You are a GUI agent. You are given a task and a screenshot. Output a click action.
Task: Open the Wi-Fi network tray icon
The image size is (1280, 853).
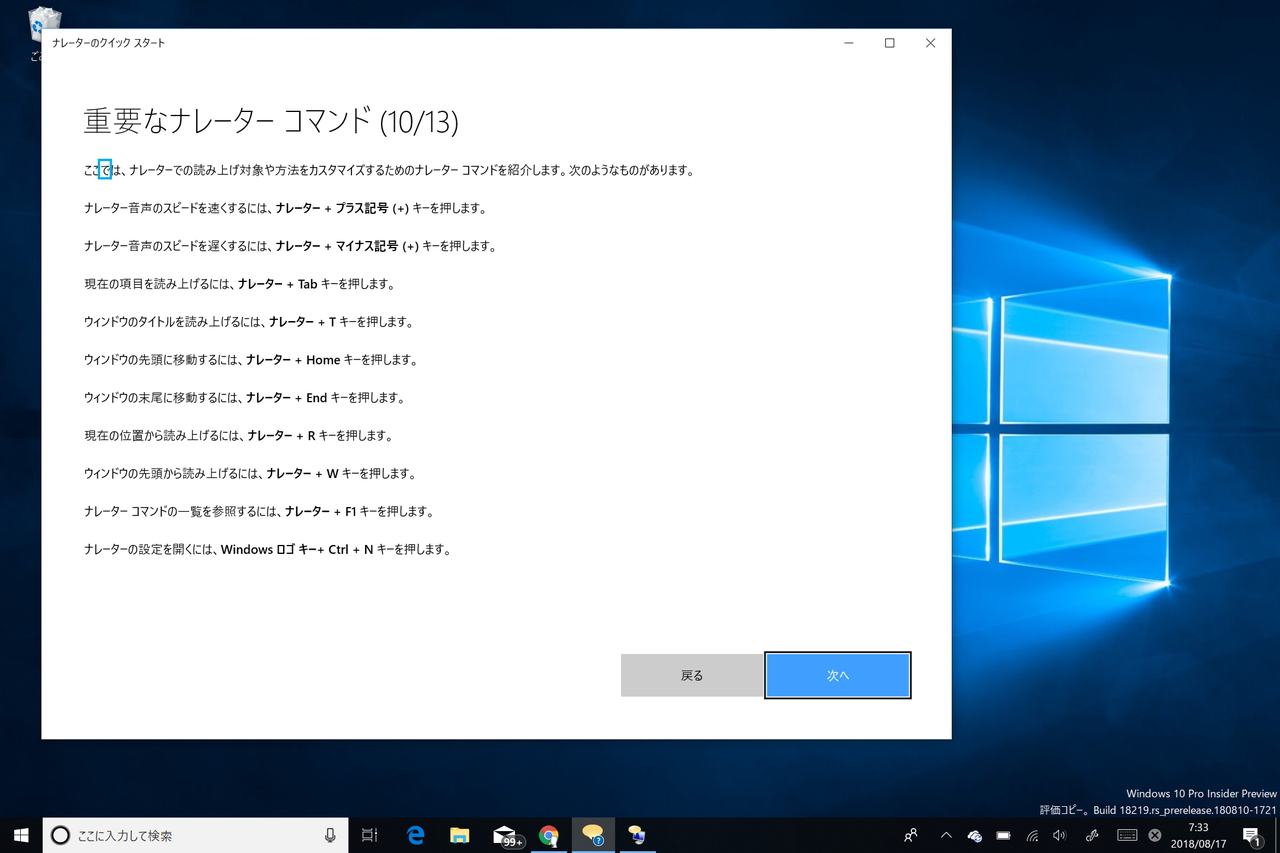tap(1032, 835)
